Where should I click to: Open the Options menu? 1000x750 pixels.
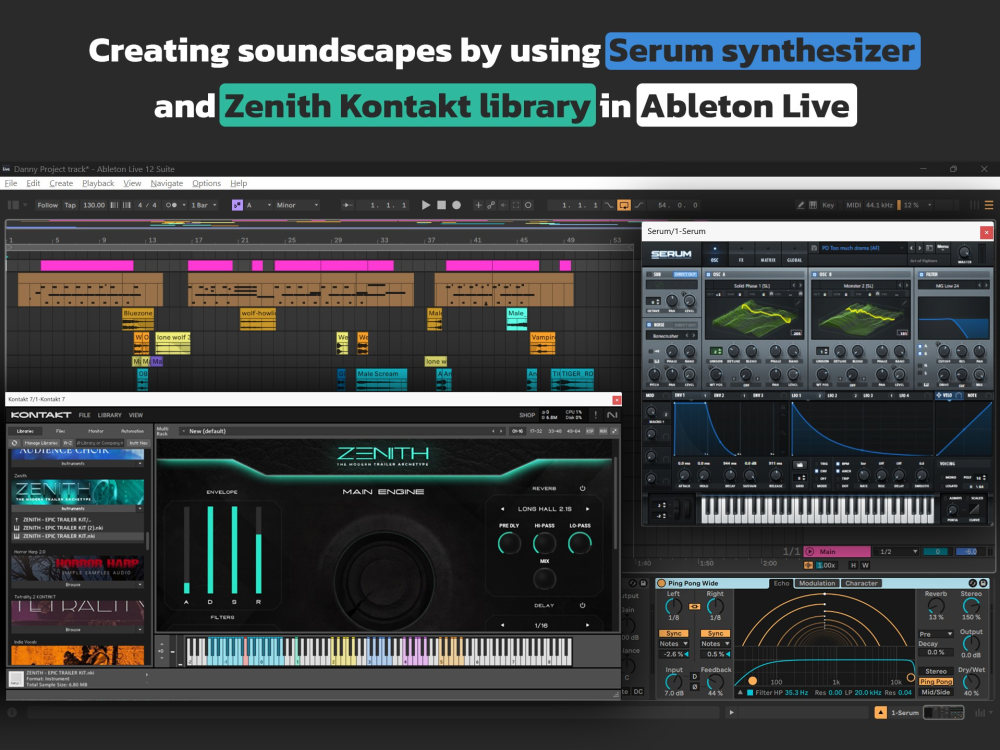pos(207,183)
